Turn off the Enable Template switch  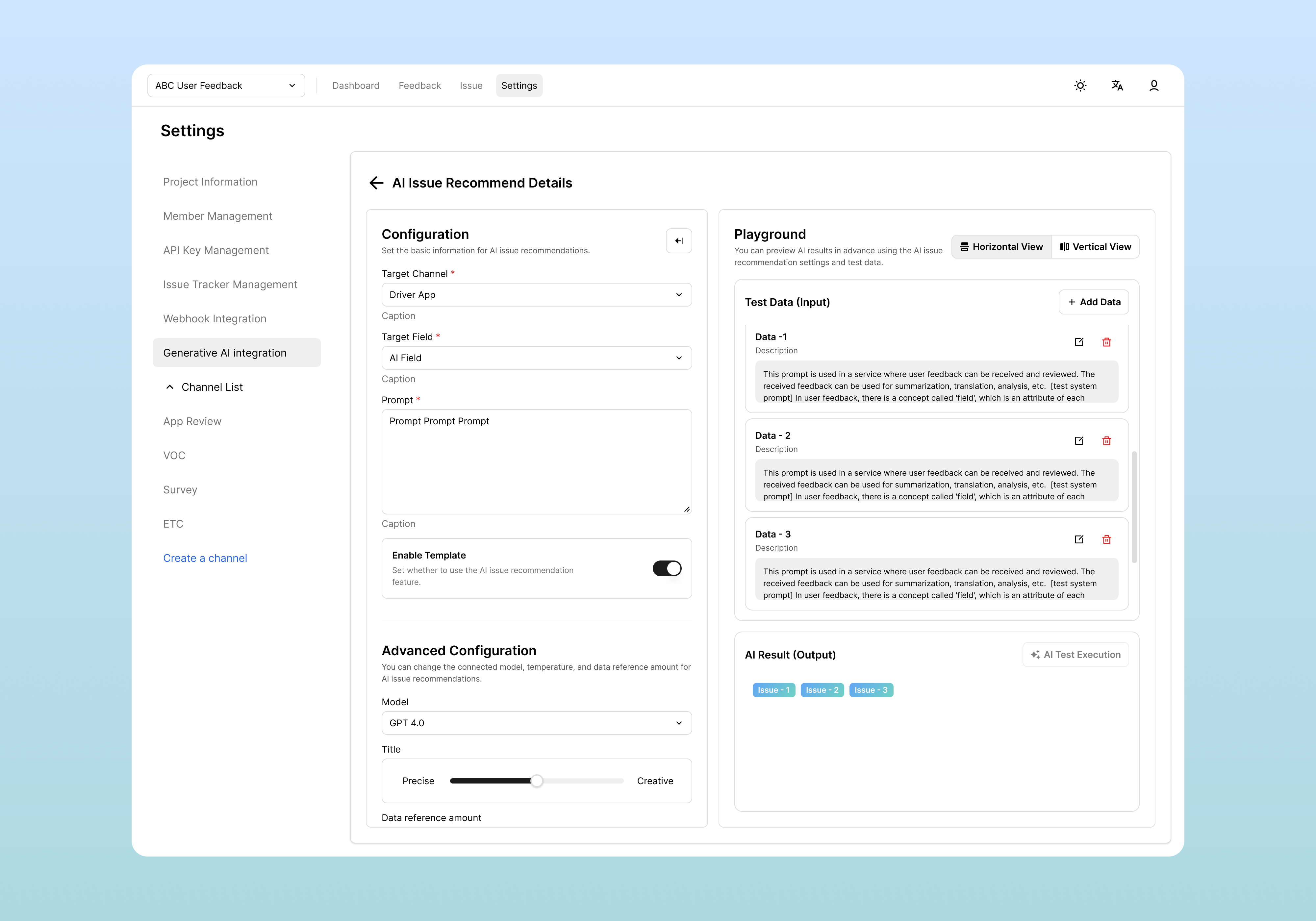(x=667, y=568)
